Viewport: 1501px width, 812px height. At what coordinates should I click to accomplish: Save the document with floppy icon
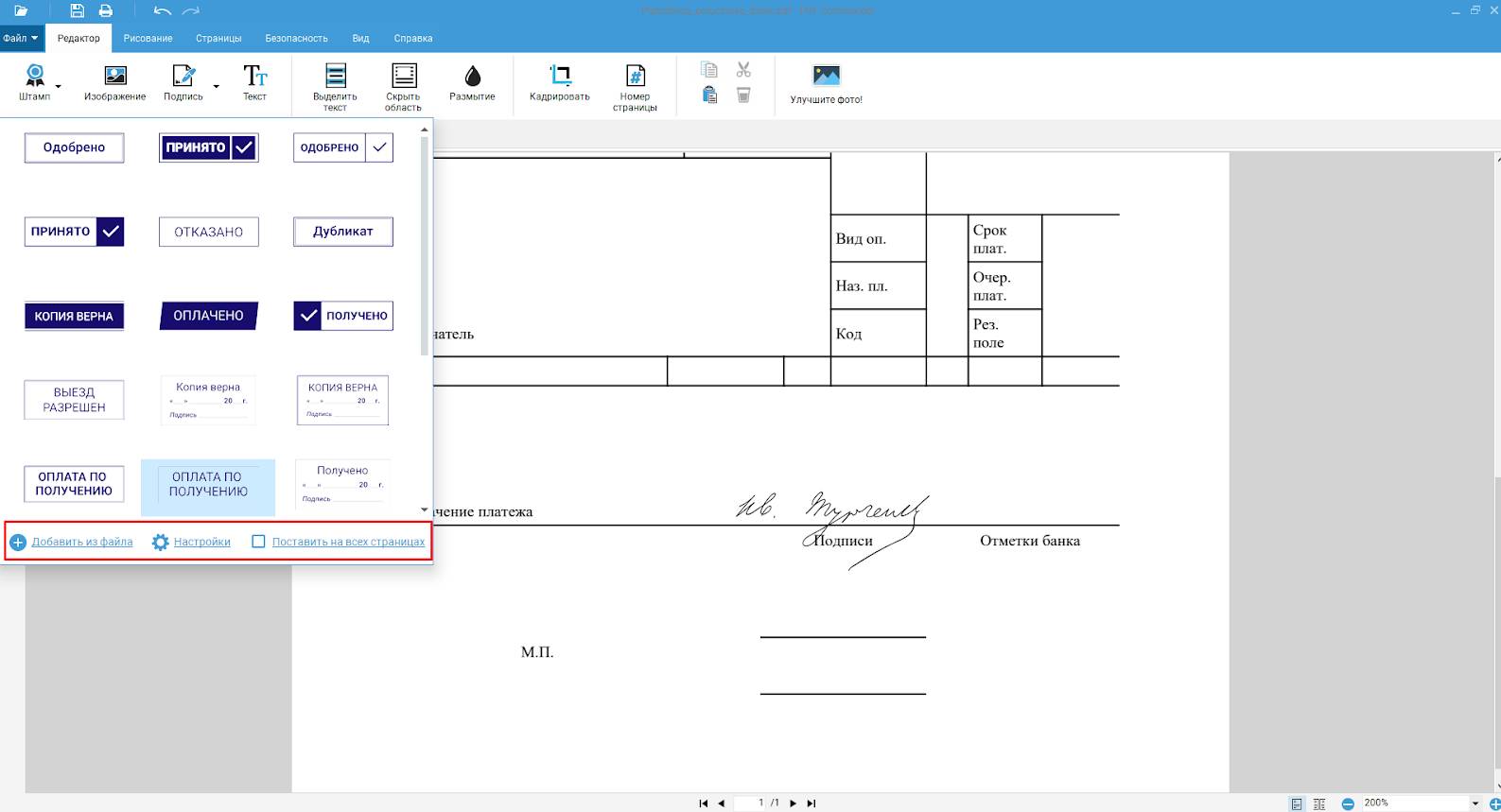[x=78, y=11]
